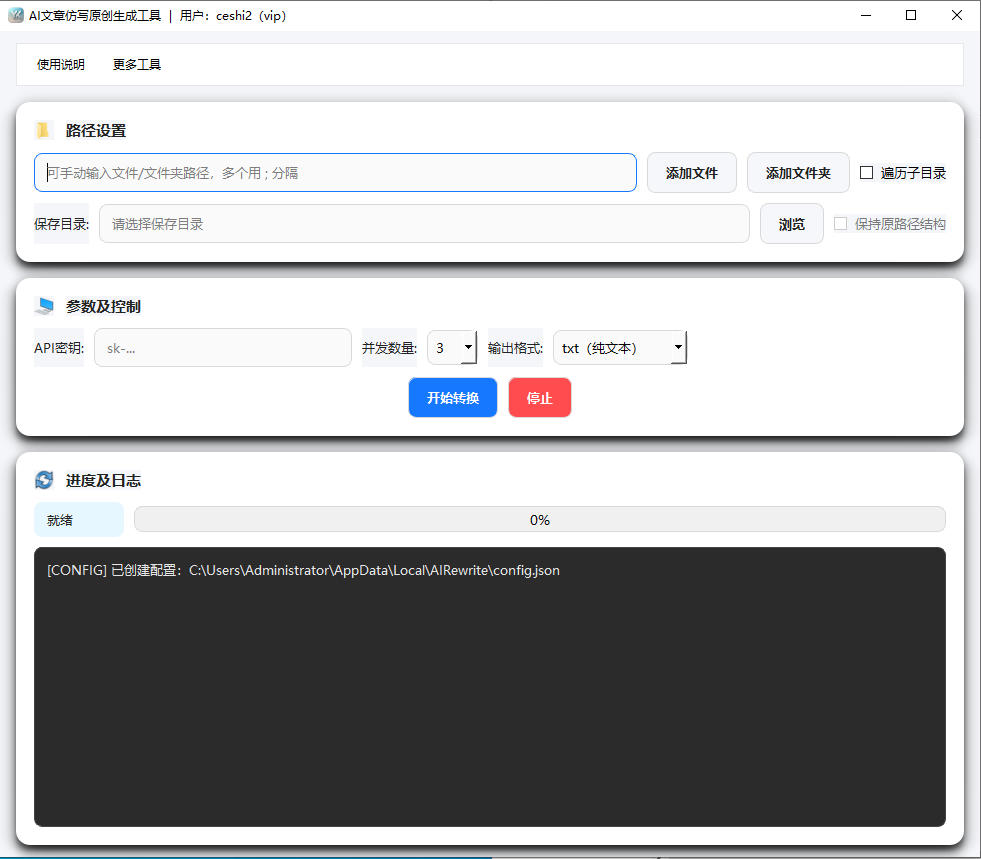Viewport: 981px width, 859px height.
Task: Click the 进度及日志 section title
Action: click(103, 480)
